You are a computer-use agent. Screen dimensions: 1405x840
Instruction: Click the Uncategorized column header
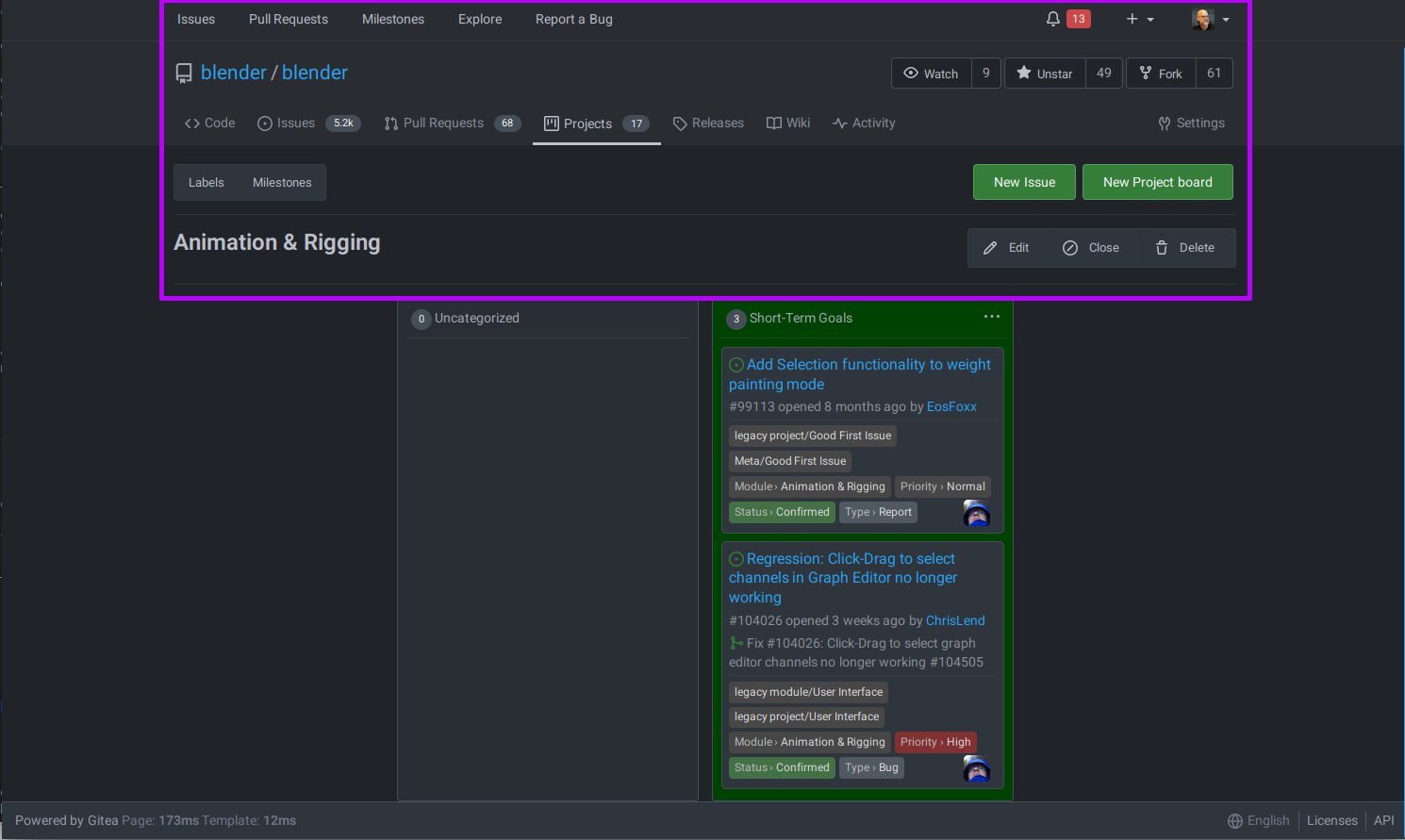477,318
